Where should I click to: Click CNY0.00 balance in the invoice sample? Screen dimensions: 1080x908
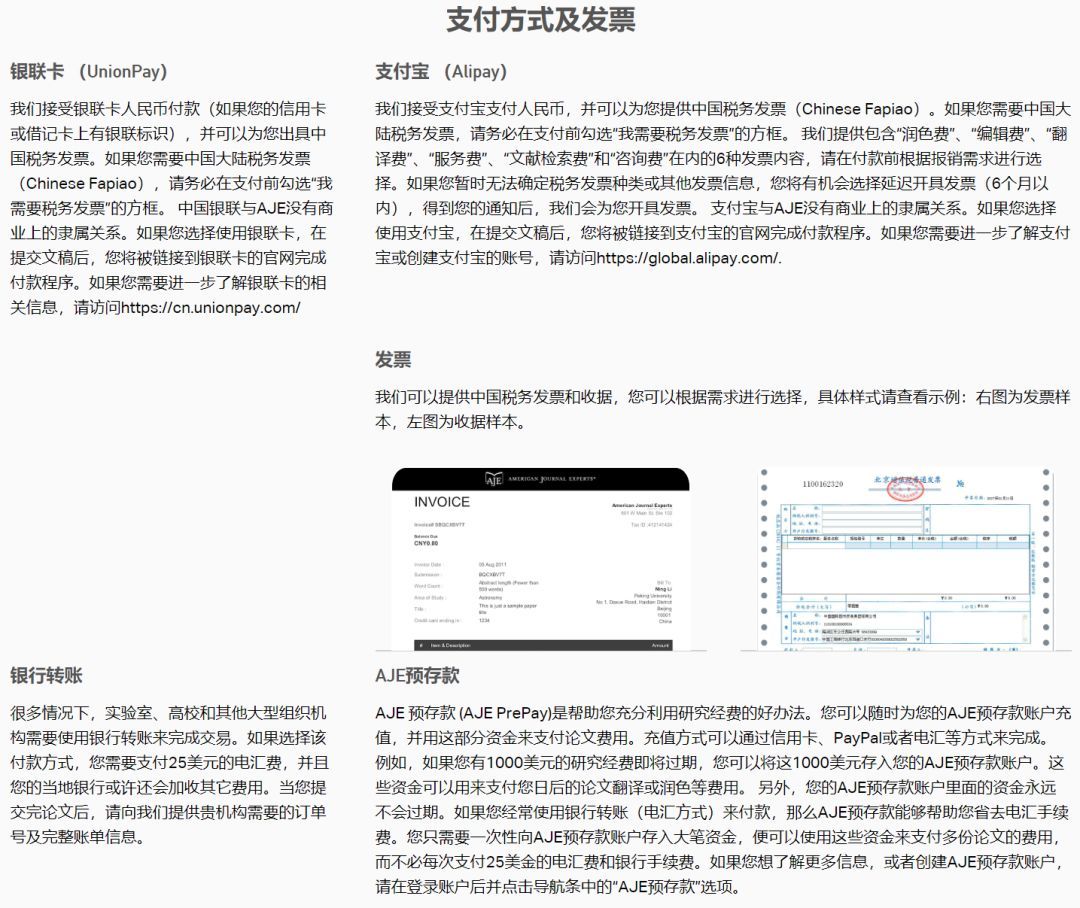(x=426, y=543)
